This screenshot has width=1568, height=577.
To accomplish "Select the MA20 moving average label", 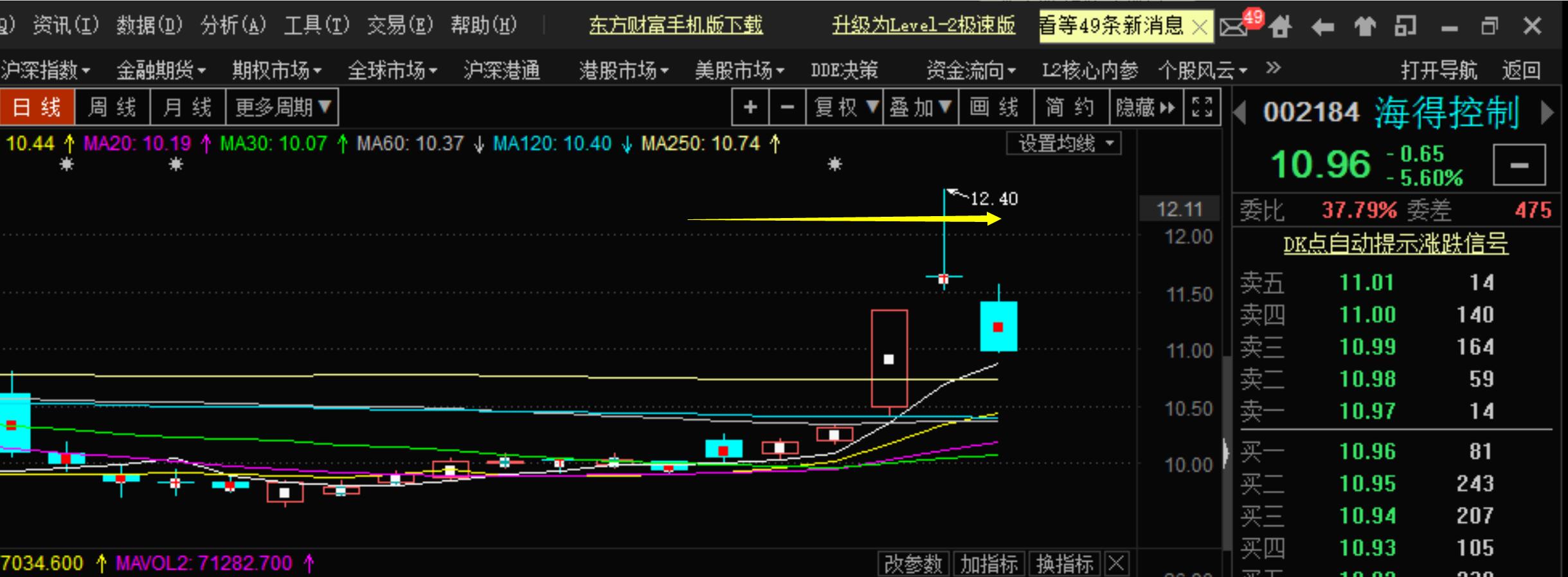I will pyautogui.click(x=138, y=143).
